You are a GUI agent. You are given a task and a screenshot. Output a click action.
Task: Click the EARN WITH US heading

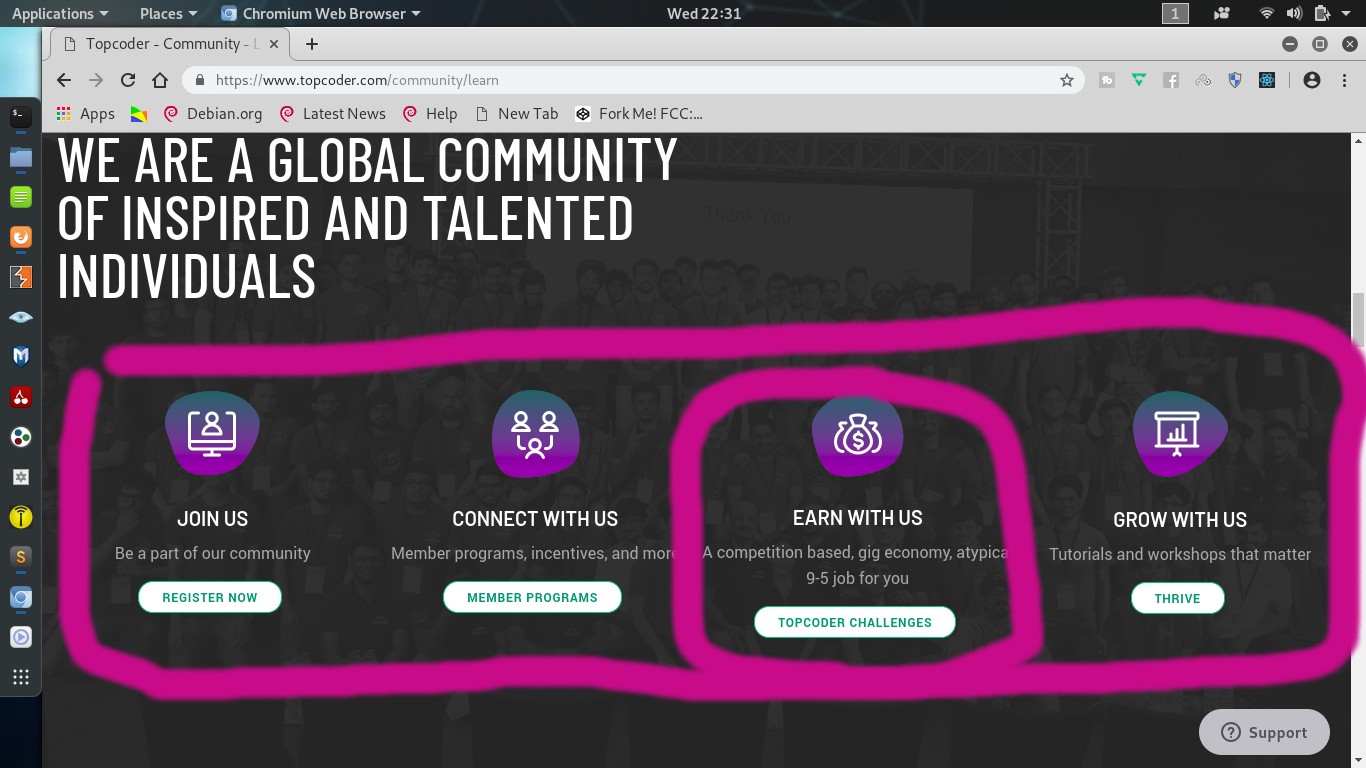[858, 518]
